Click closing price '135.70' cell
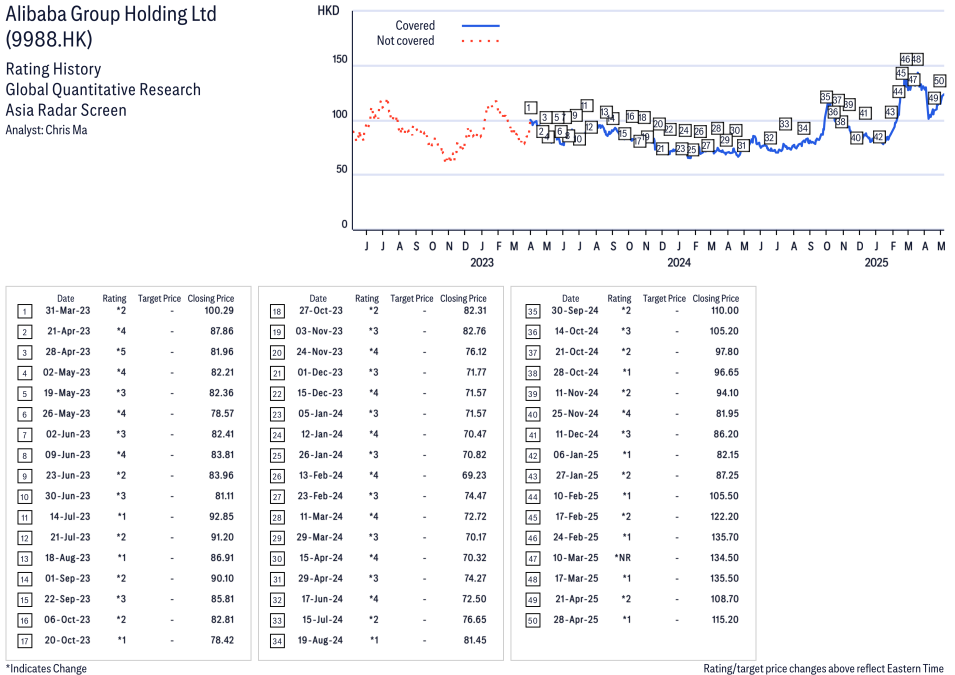This screenshot has width=955, height=675. pos(724,537)
